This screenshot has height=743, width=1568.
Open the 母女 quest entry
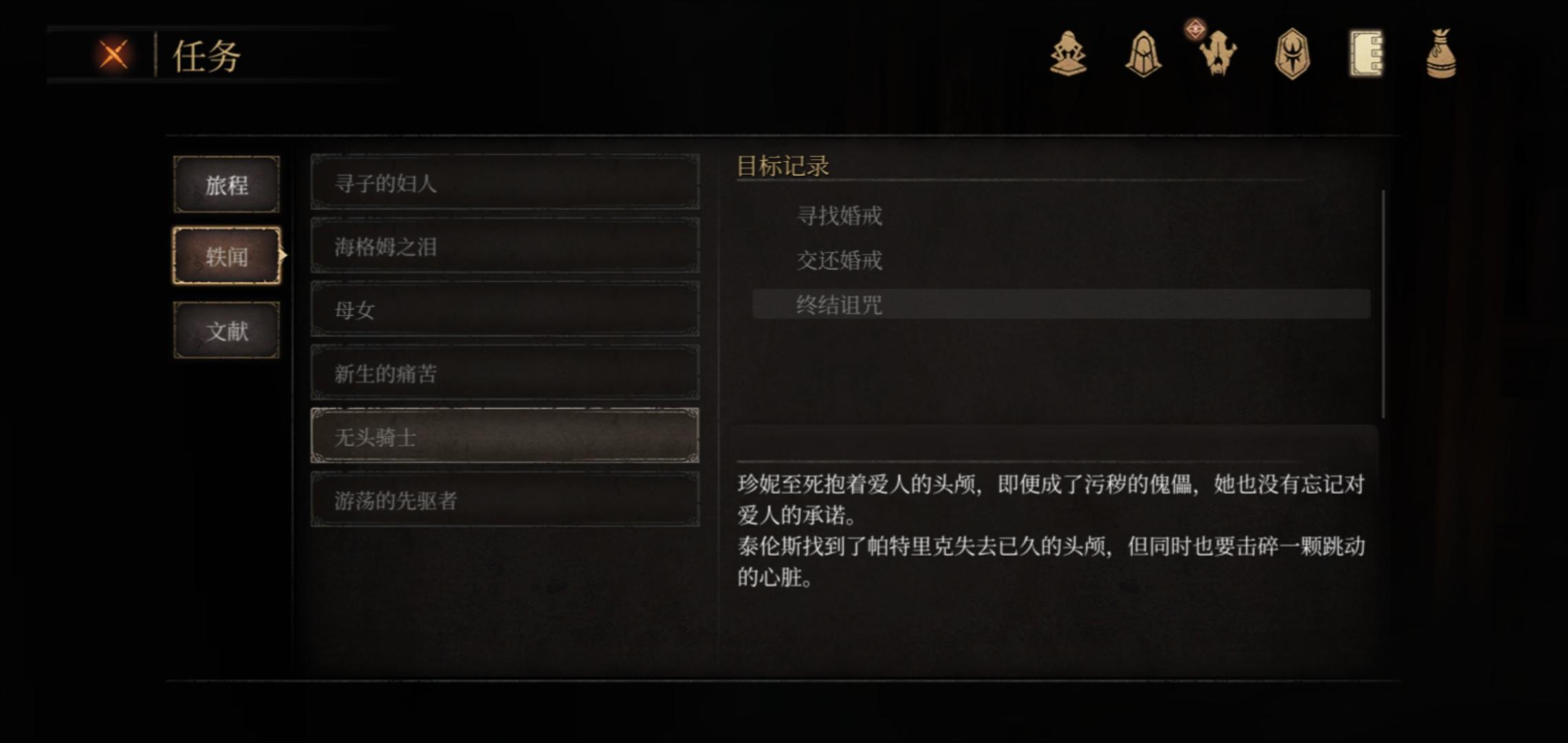pyautogui.click(x=505, y=309)
